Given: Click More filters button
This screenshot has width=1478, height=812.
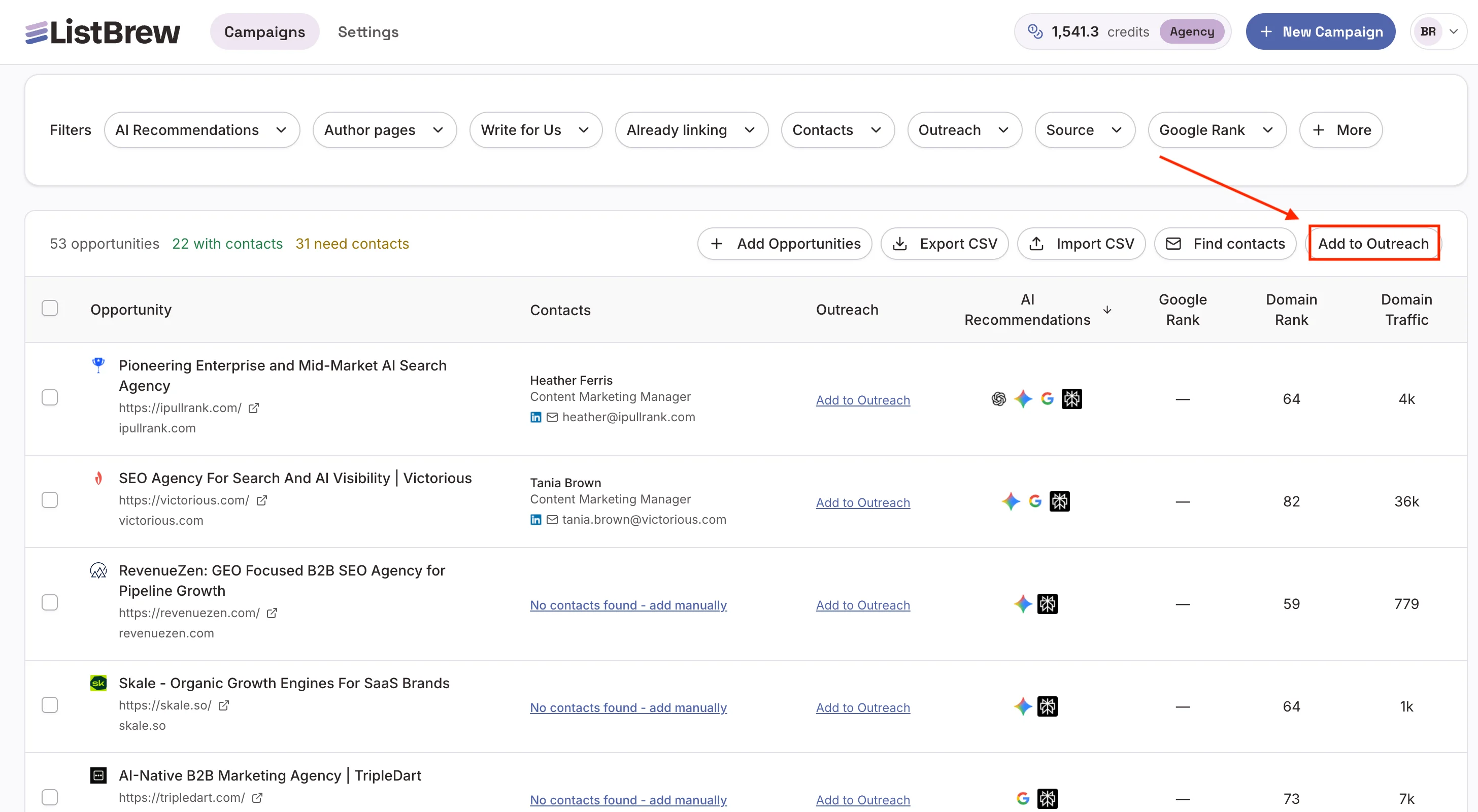Looking at the screenshot, I should click(x=1341, y=130).
